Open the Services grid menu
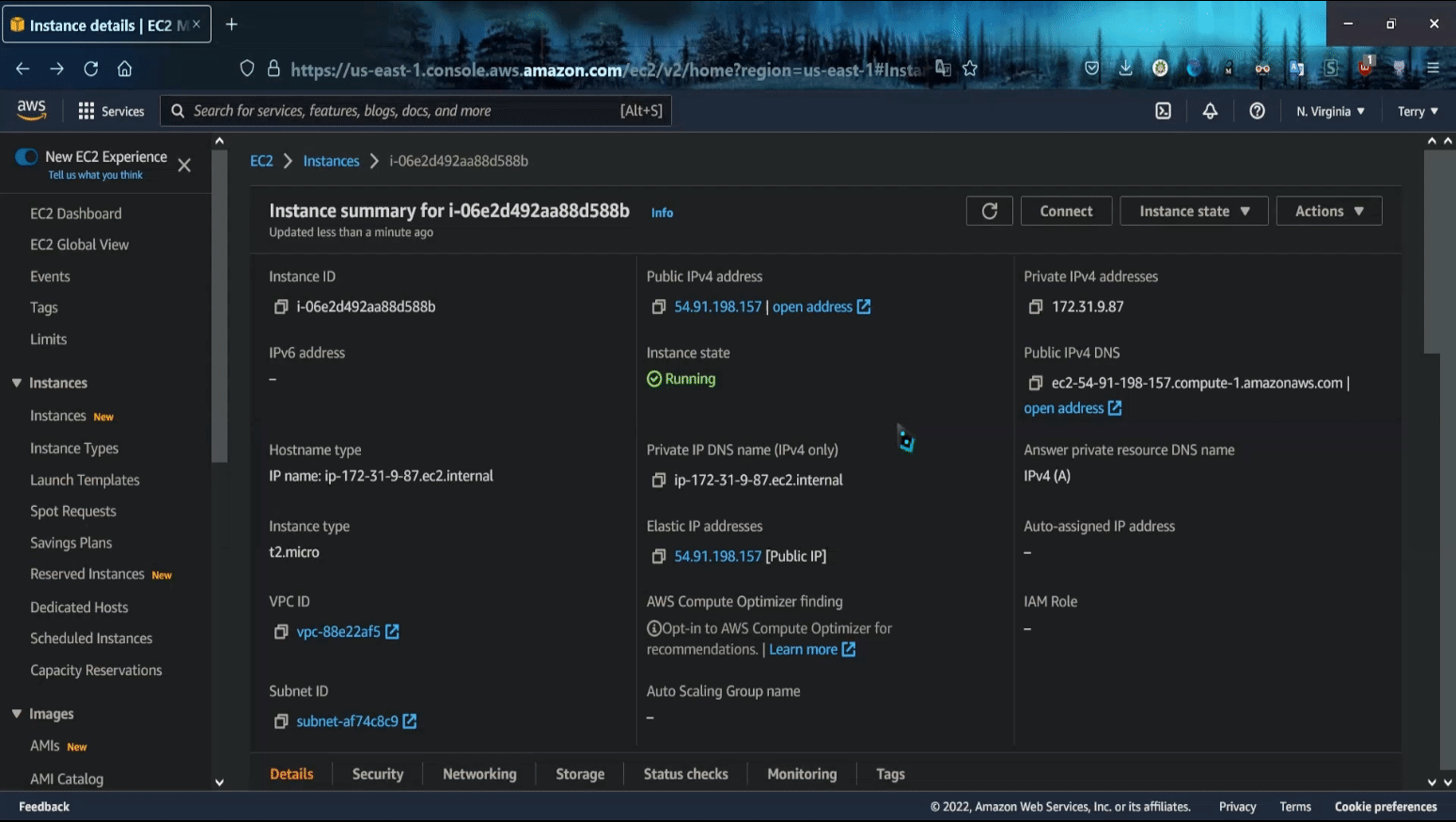1456x822 pixels. pos(111,111)
